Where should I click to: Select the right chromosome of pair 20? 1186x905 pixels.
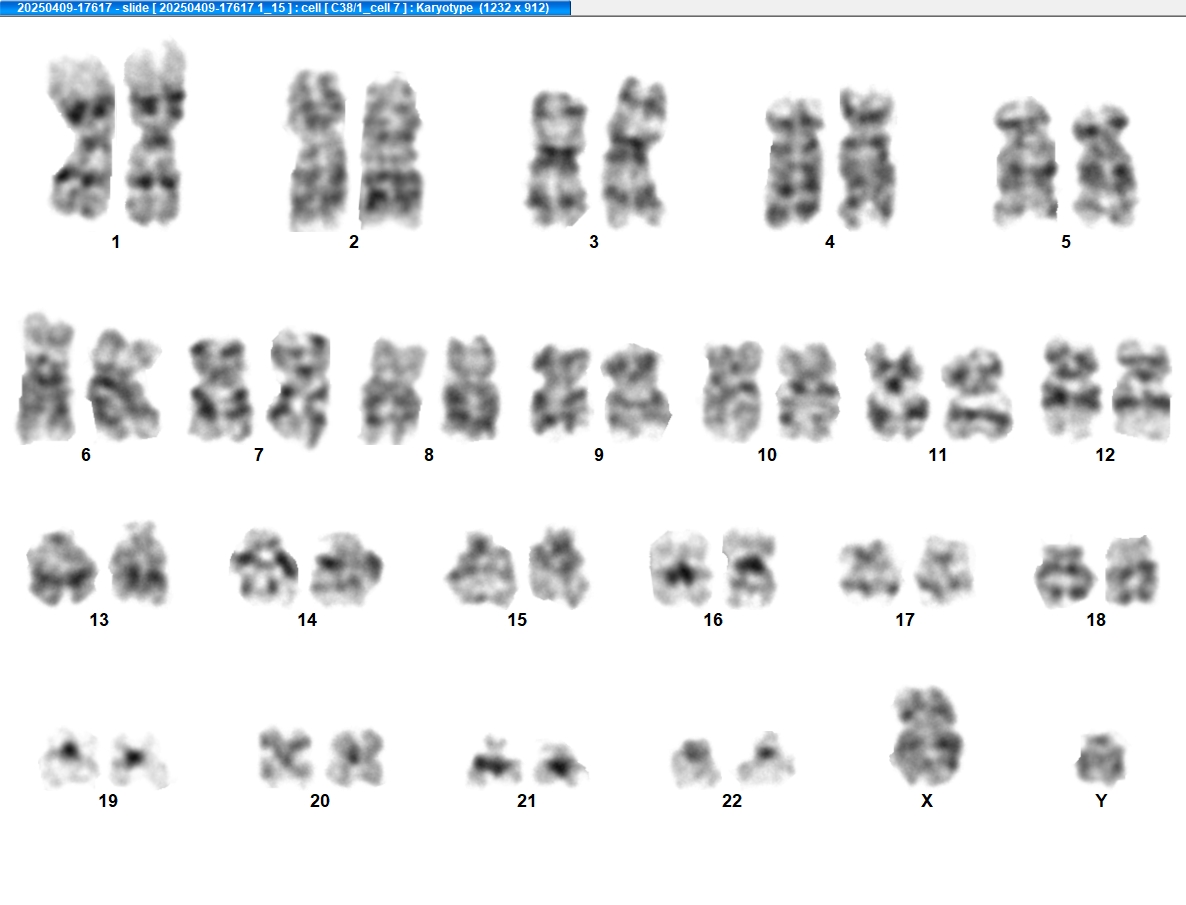click(356, 757)
